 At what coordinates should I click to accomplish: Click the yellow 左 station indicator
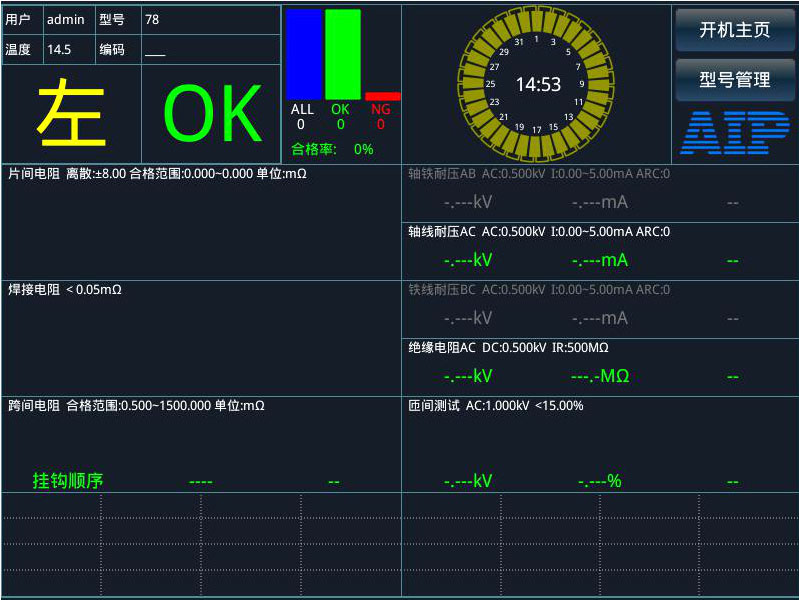click(72, 114)
